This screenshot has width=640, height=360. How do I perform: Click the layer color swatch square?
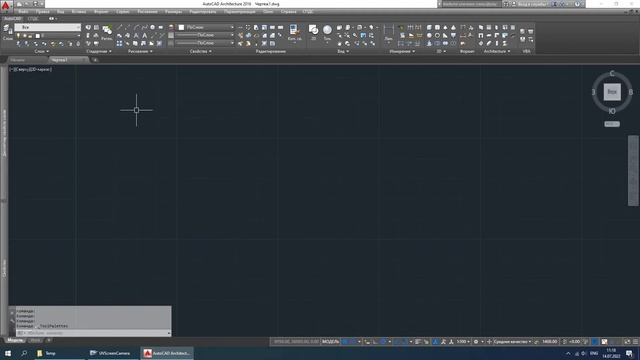tap(38, 36)
